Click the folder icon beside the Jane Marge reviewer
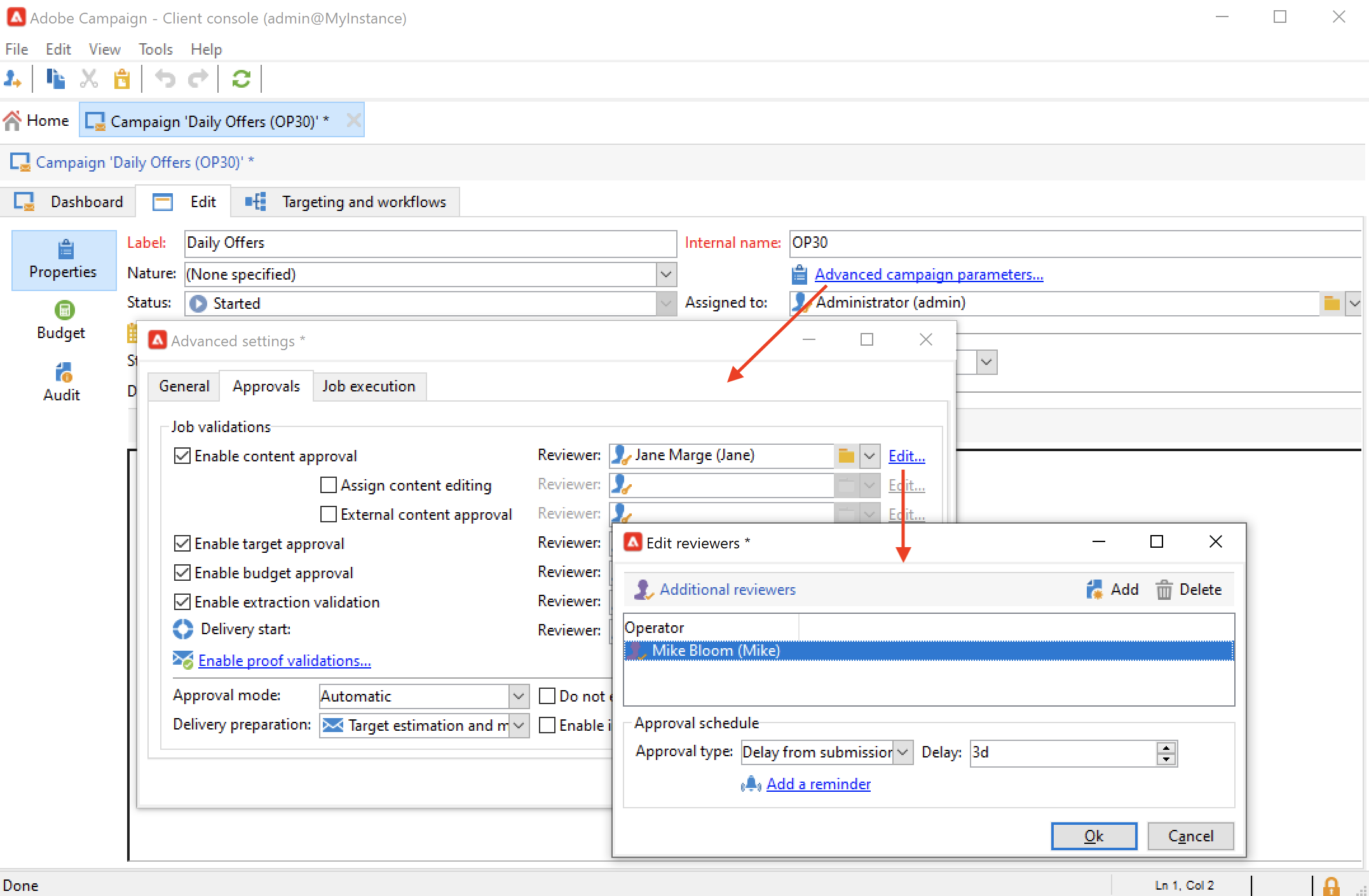 (846, 456)
